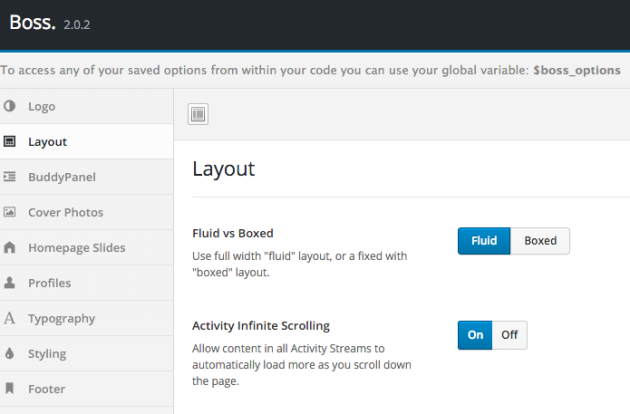Open the Logo settings tab
Image resolution: width=630 pixels, height=414 pixels.
[86, 107]
